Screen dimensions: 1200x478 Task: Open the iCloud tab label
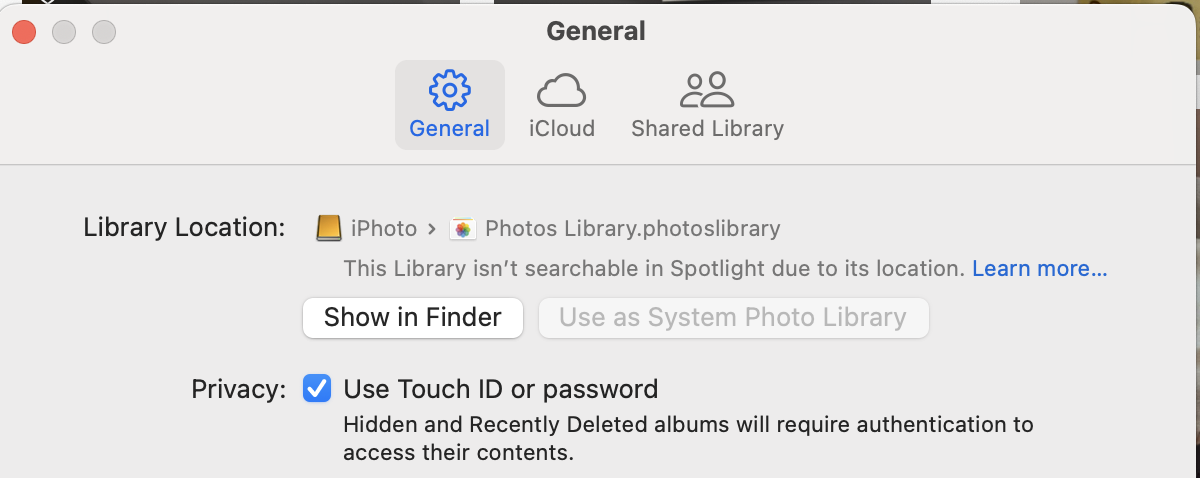click(561, 129)
